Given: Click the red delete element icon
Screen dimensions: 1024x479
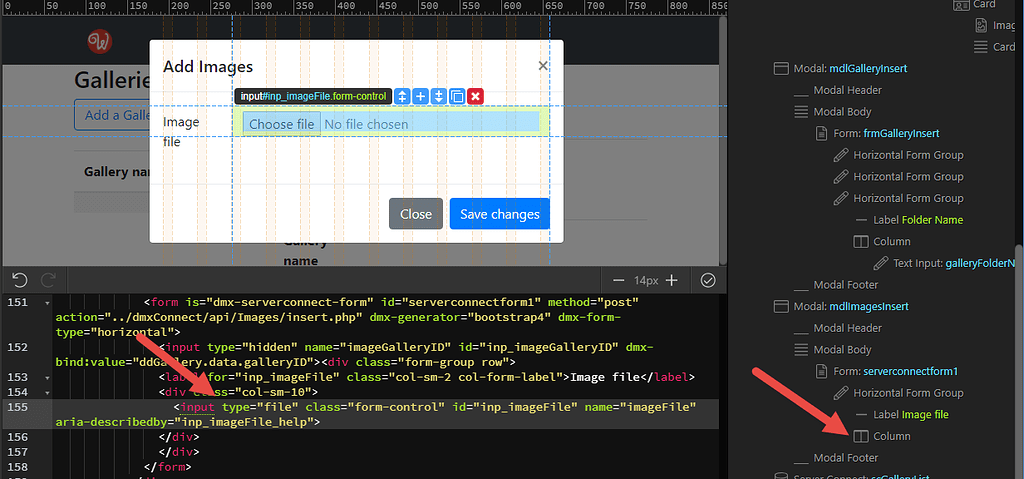Looking at the screenshot, I should tap(476, 96).
